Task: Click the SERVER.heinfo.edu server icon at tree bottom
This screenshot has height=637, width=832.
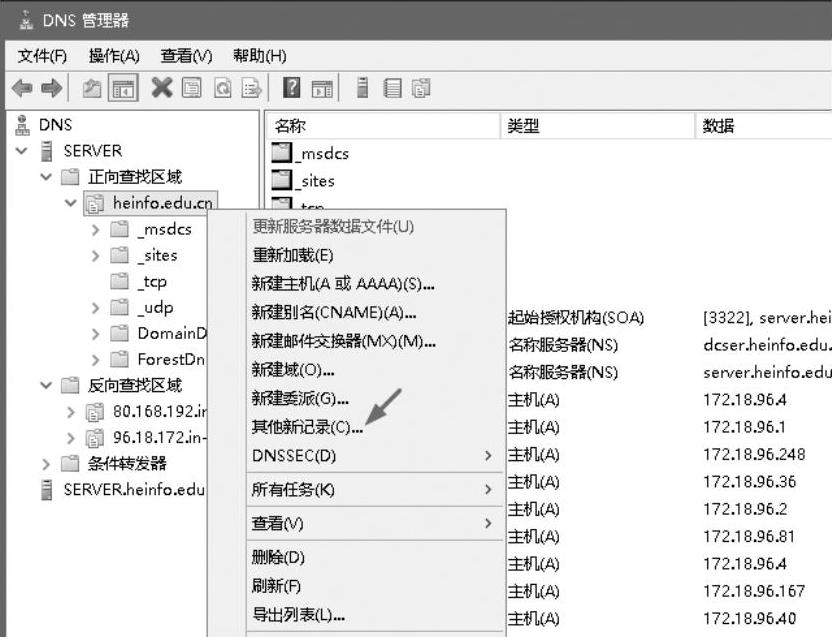Action: [47, 489]
